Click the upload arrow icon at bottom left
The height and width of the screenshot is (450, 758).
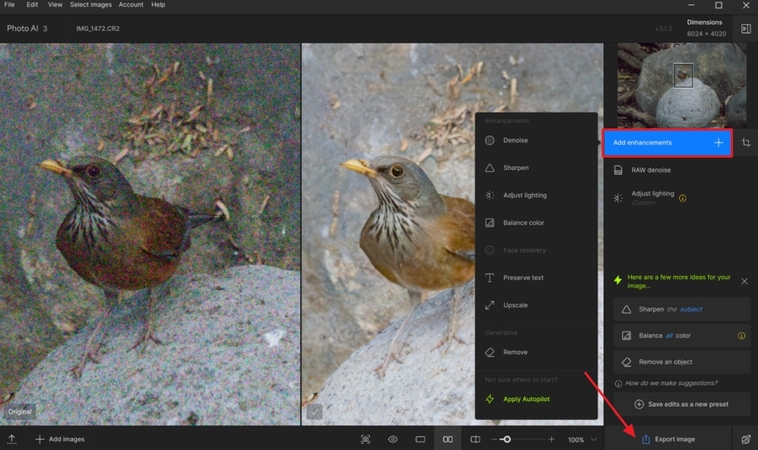coord(12,439)
